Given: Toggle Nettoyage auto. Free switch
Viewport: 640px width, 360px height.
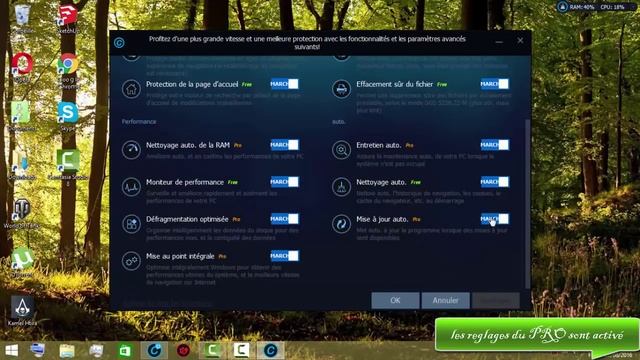Looking at the screenshot, I should tap(494, 182).
